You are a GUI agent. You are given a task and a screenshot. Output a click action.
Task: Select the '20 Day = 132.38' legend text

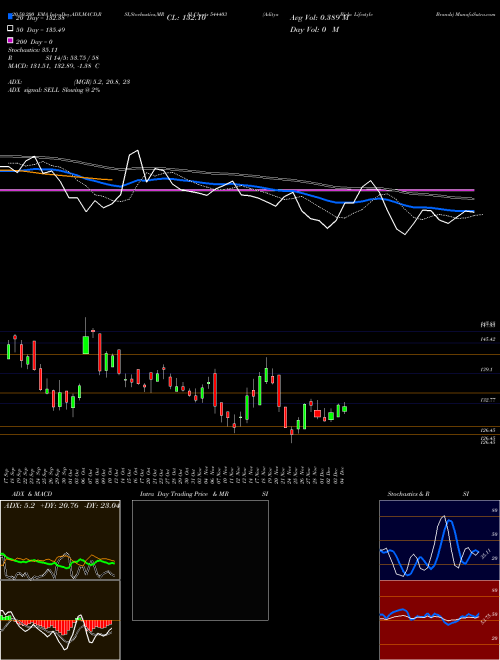[x=40, y=18]
